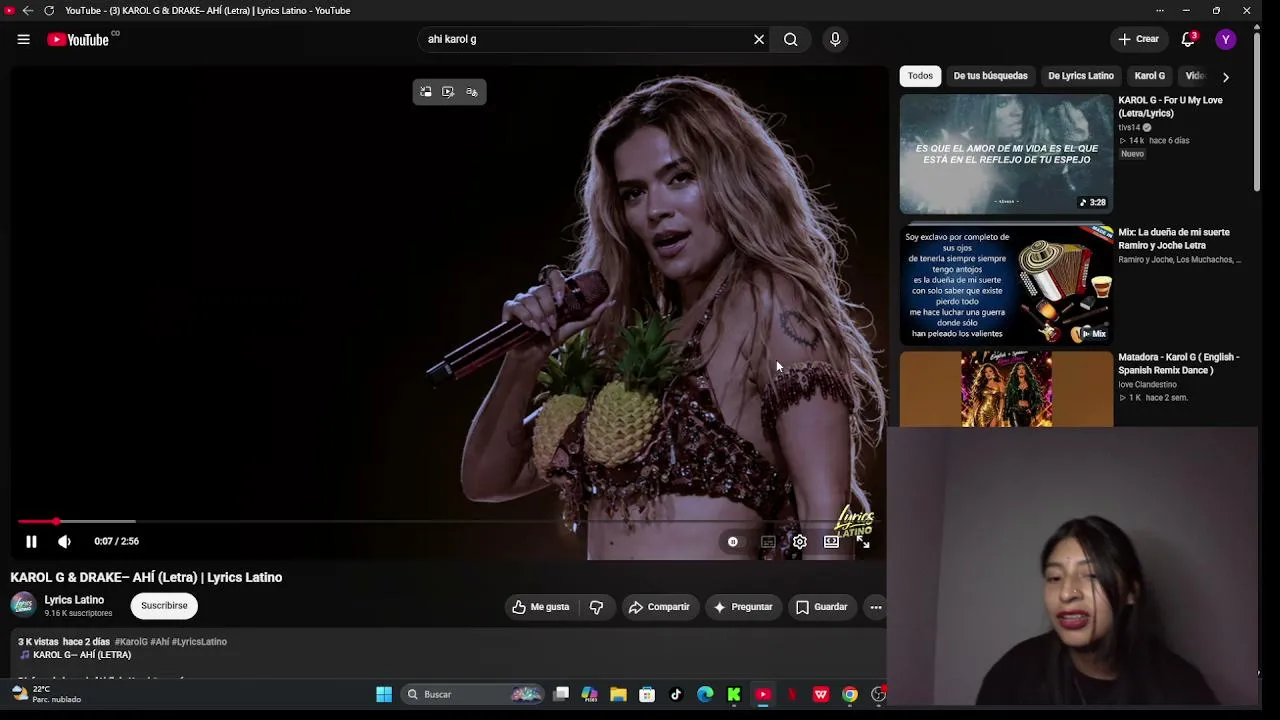Select the 'De tus búsquedas' chip
This screenshot has width=1280, height=720.
click(990, 76)
